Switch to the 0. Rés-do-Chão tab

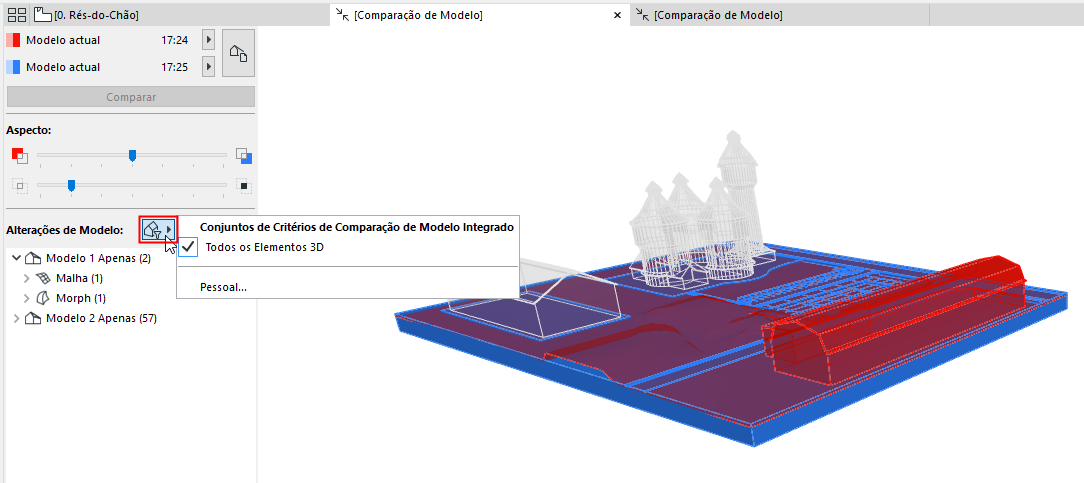180,14
